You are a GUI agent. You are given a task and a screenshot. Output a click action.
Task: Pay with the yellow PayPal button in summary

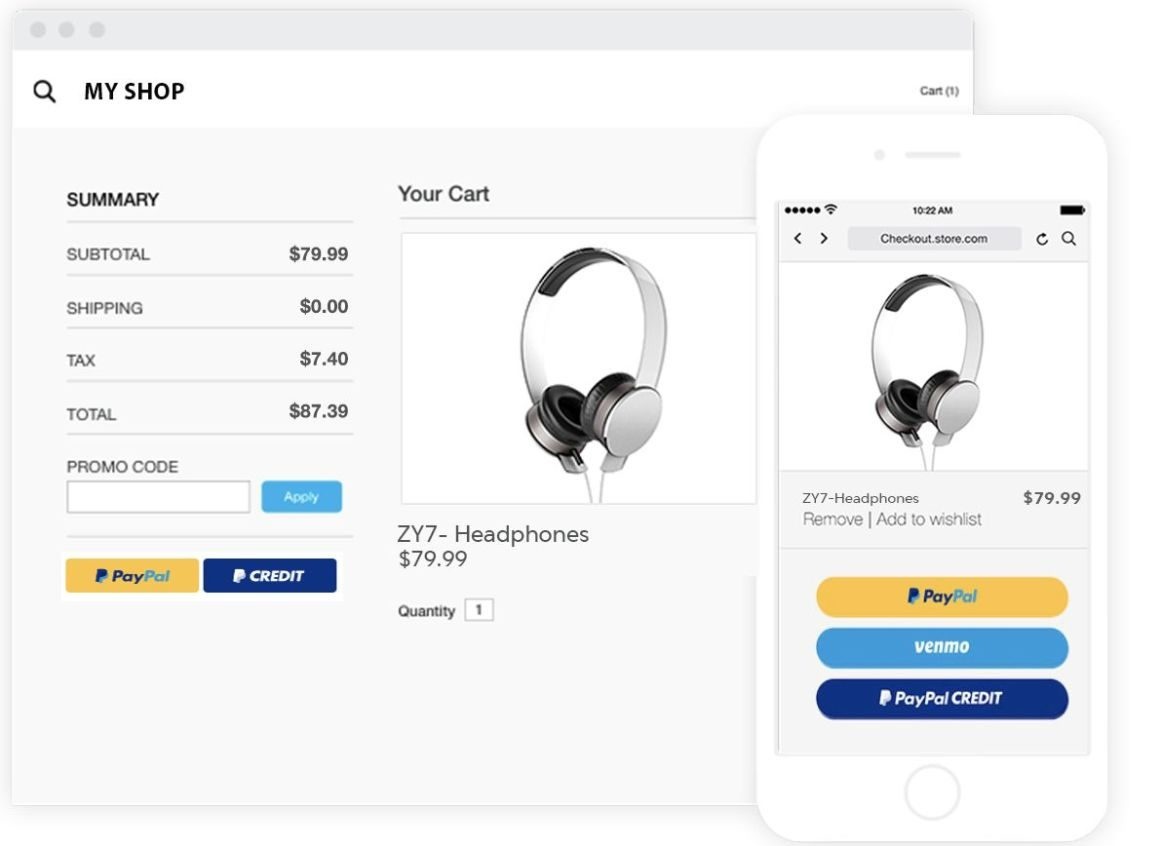tap(132, 576)
